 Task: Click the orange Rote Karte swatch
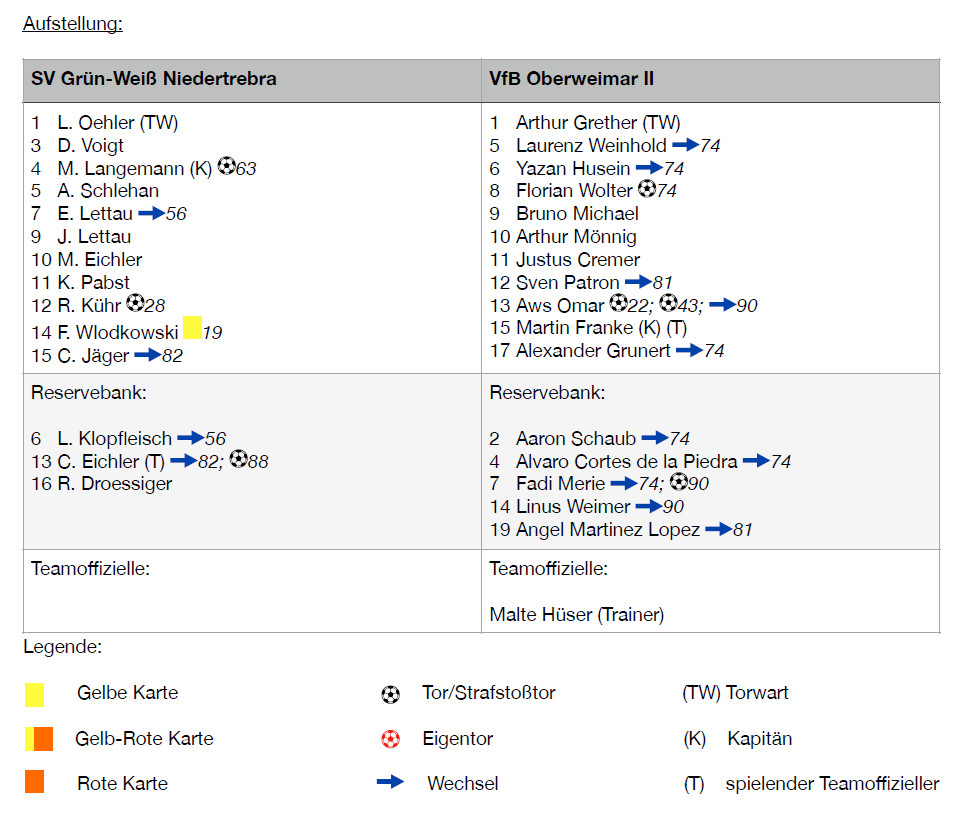(x=34, y=782)
